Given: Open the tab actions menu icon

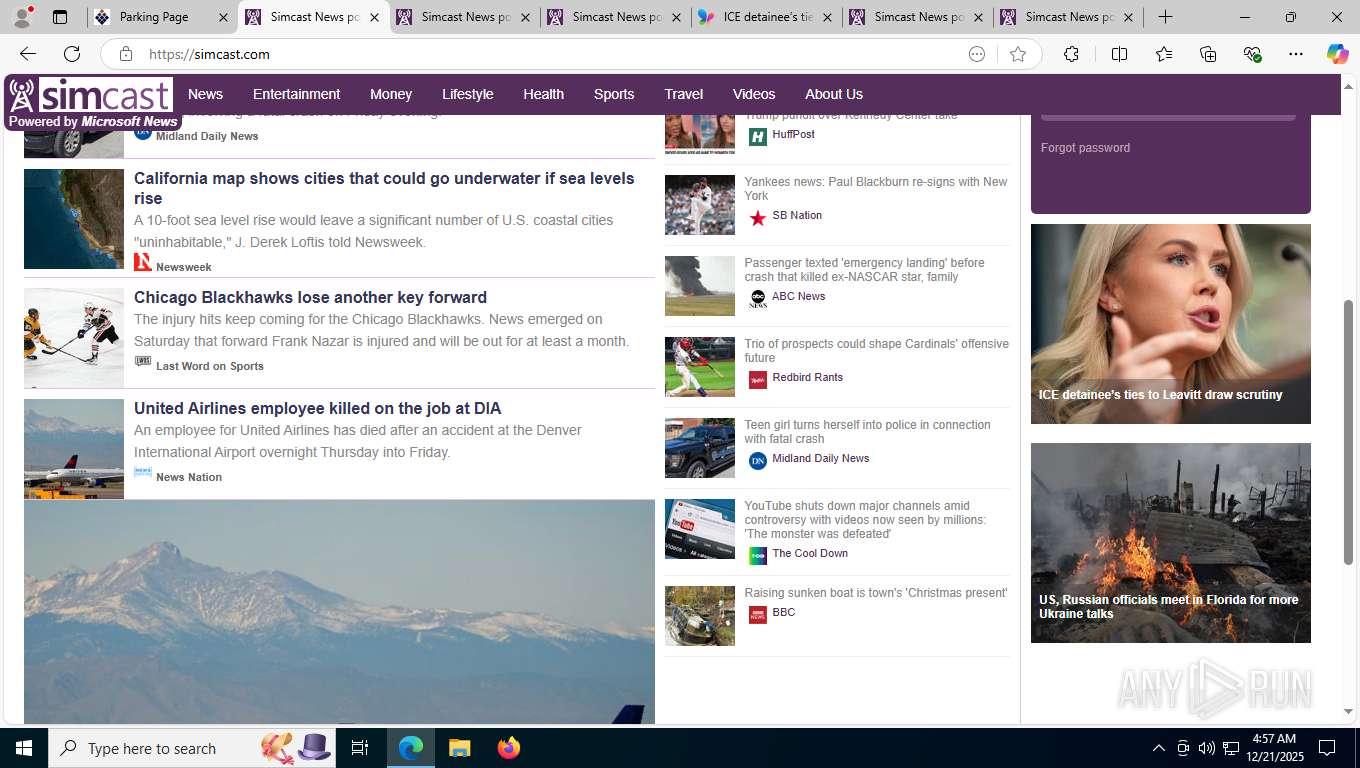Looking at the screenshot, I should (x=60, y=17).
